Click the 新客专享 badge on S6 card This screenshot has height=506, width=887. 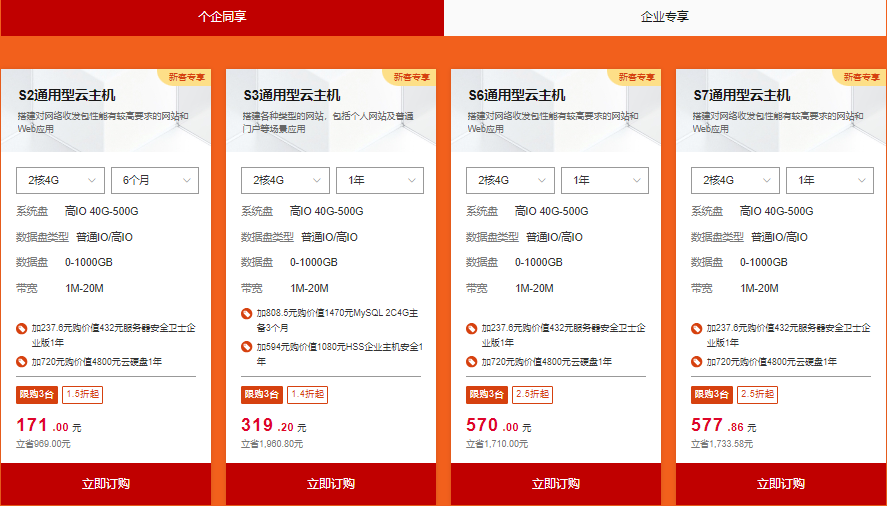tap(635, 77)
